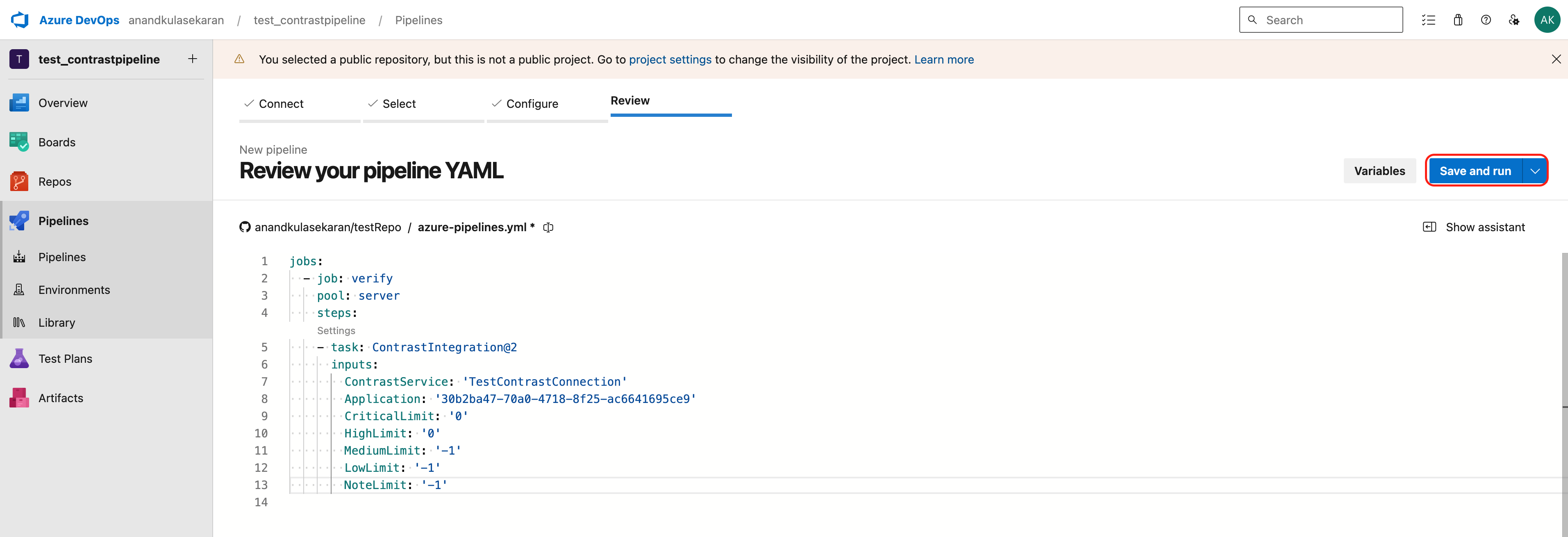Image resolution: width=1568 pixels, height=537 pixels.
Task: Select the Pipelines hub header
Action: [107, 221]
